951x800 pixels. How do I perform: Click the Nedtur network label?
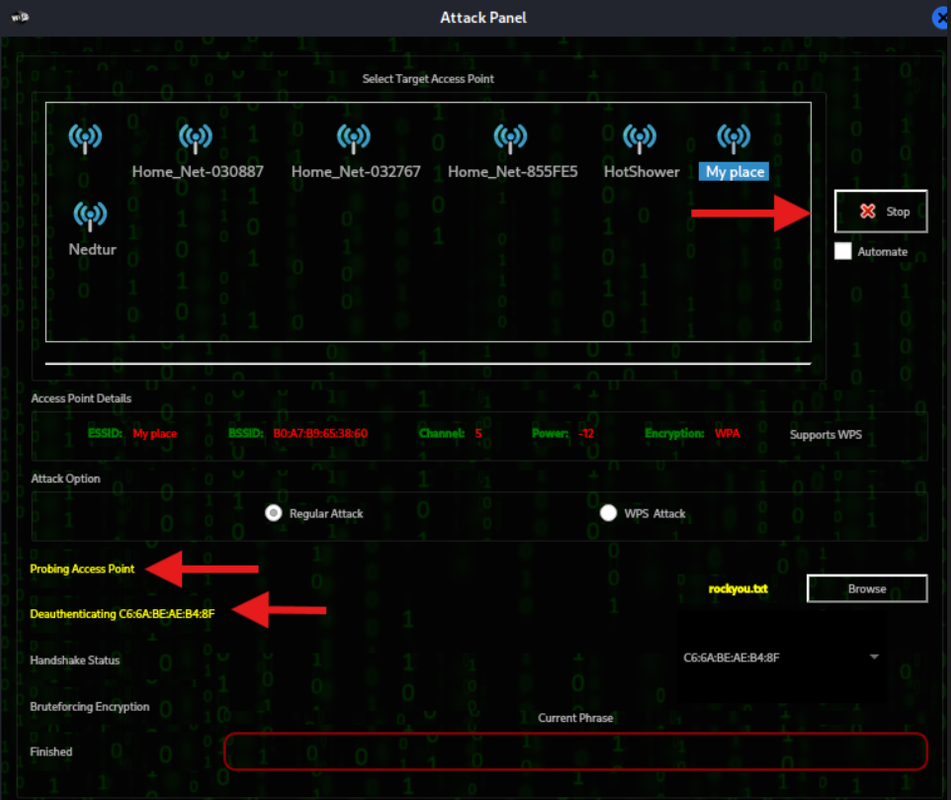coord(92,249)
